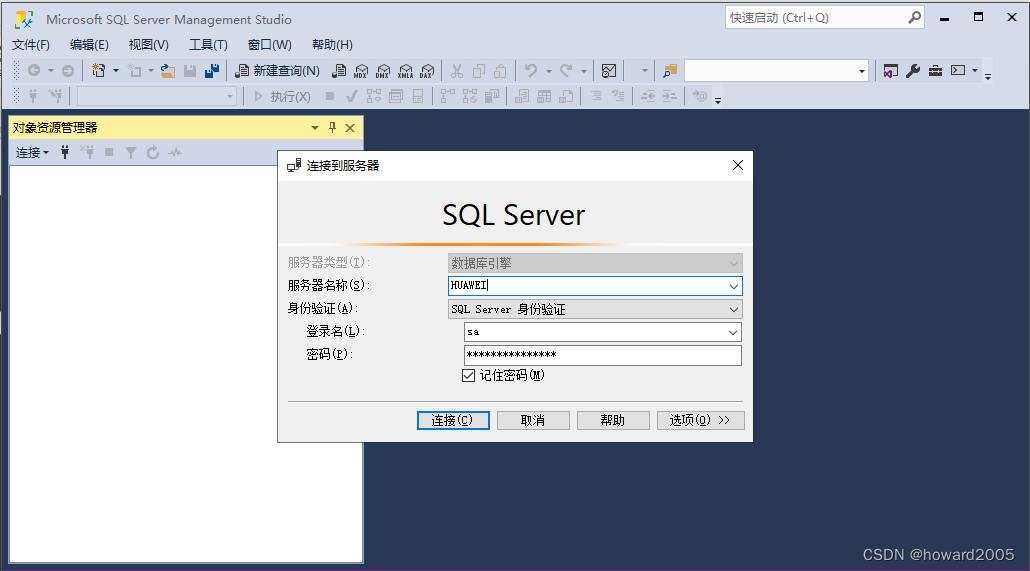1030x571 pixels.
Task: Open the 视图(V) menu
Action: click(x=148, y=45)
